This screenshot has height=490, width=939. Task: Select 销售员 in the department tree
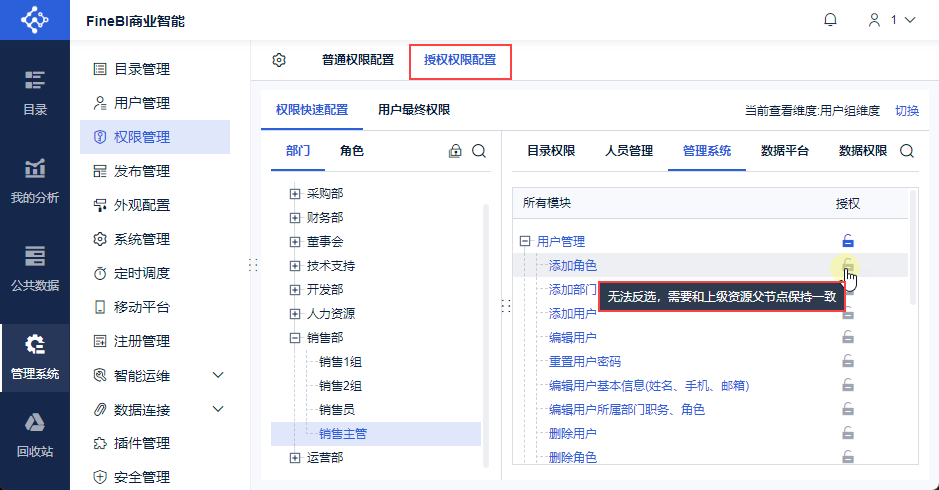(x=337, y=410)
